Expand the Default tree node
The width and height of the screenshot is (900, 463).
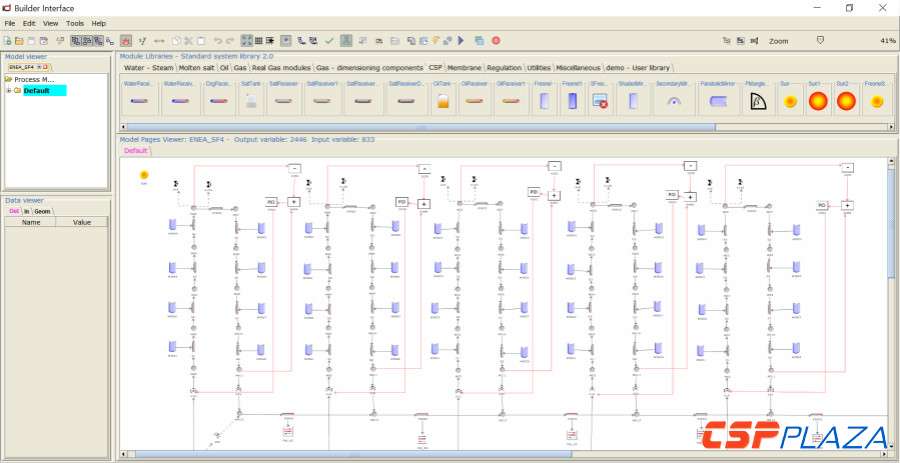coord(8,91)
